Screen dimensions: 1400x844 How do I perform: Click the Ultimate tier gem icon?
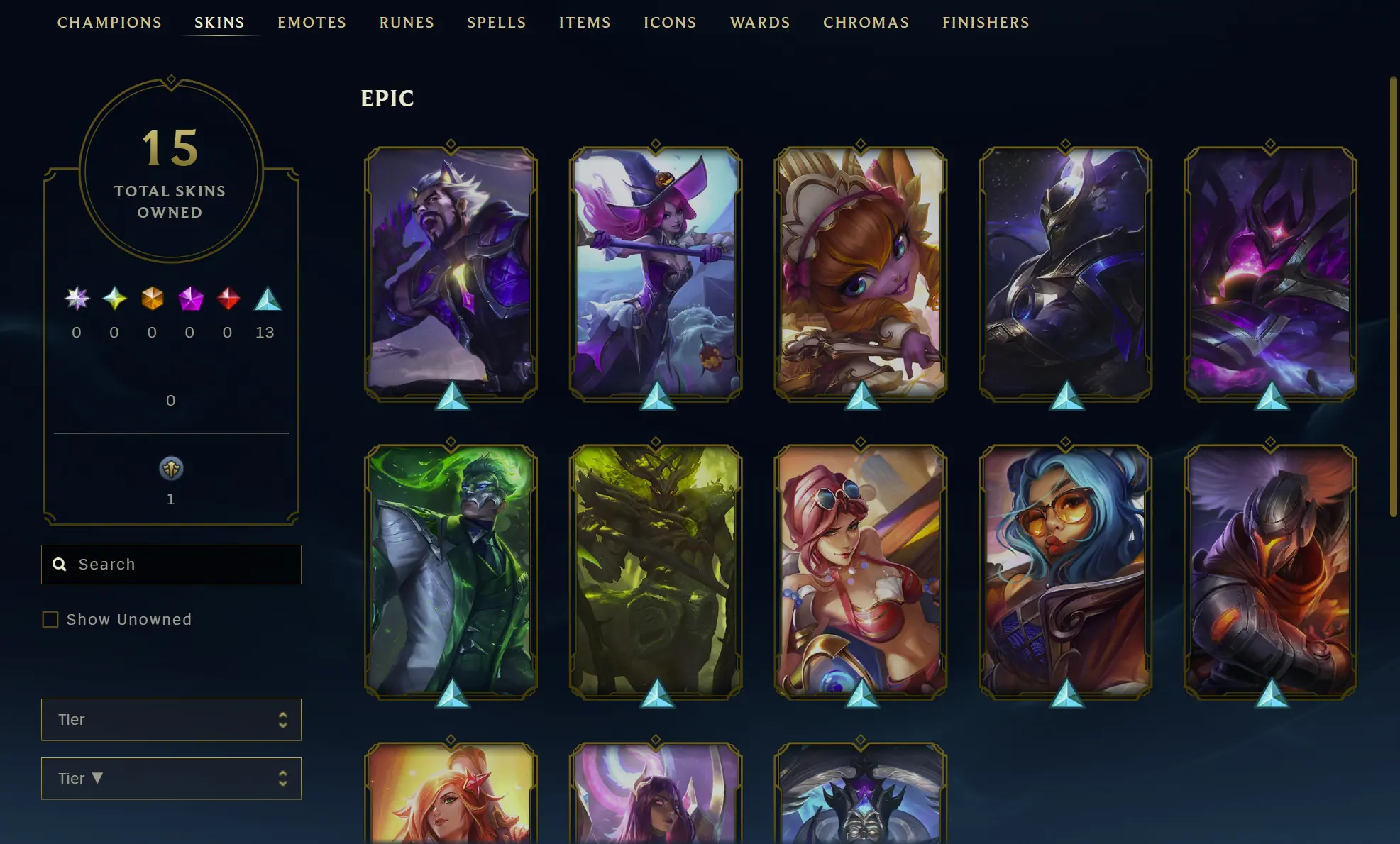(x=77, y=299)
